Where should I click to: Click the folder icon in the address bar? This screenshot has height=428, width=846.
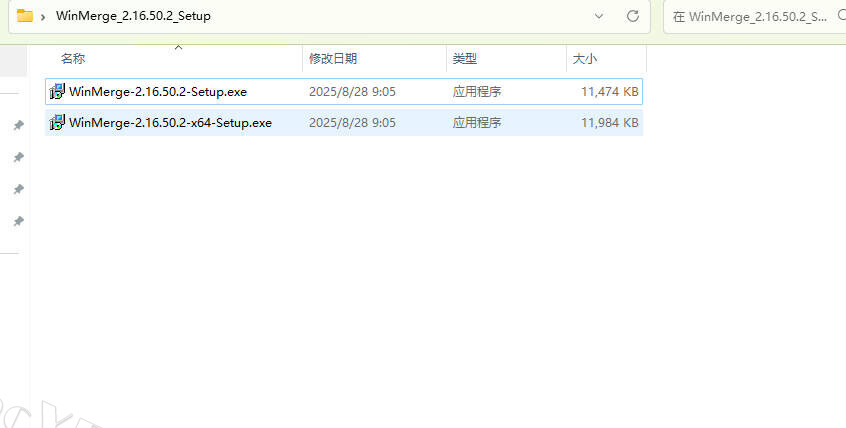25,16
